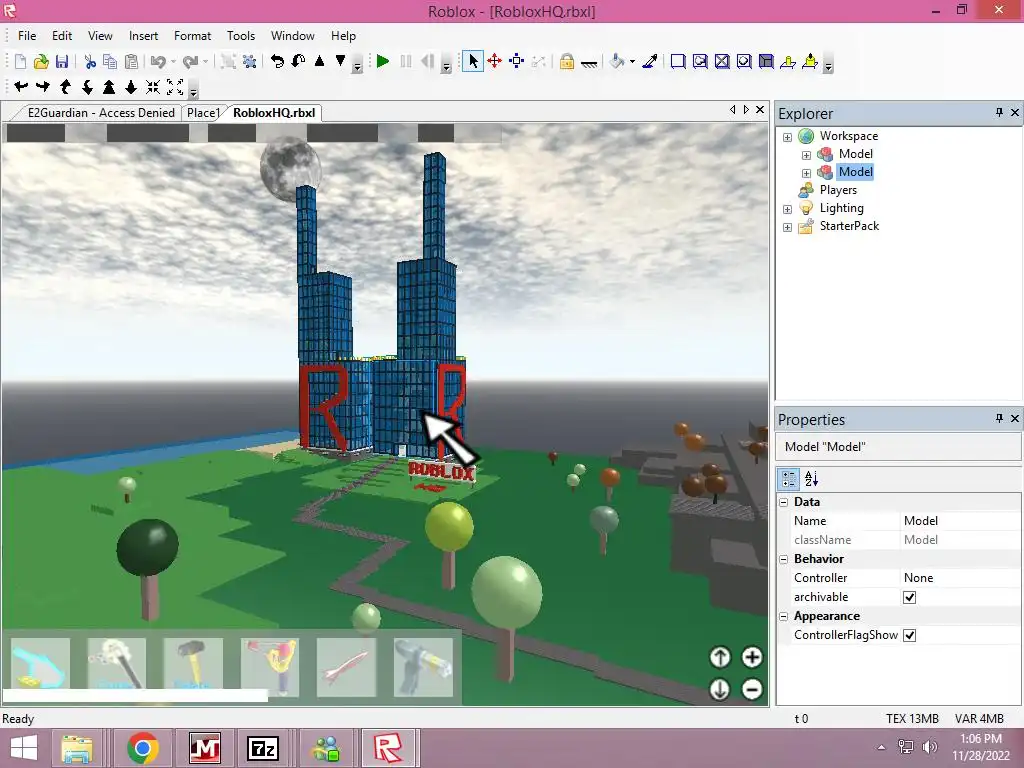The image size is (1024, 768).
Task: Click the Ungroup selection icon
Action: pyautogui.click(x=249, y=61)
